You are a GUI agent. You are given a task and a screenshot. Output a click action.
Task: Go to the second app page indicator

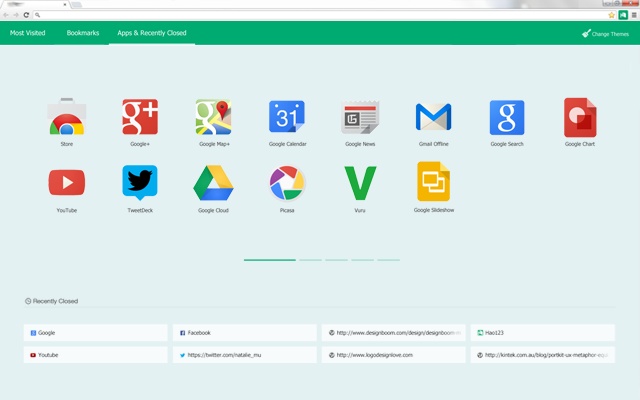click(x=311, y=260)
